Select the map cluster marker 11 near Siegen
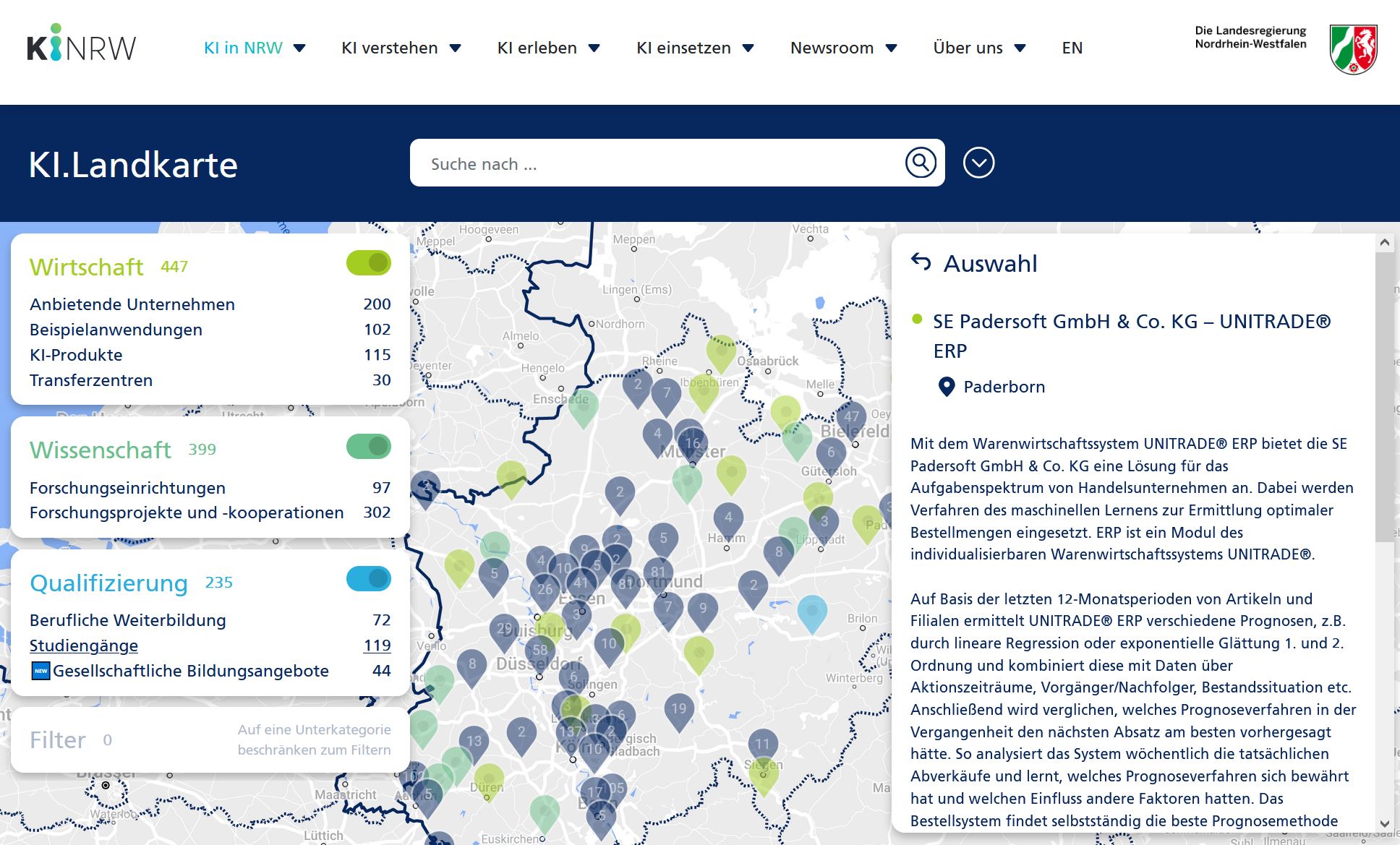Screen dimensions: 1400x845 pyautogui.click(x=762, y=745)
